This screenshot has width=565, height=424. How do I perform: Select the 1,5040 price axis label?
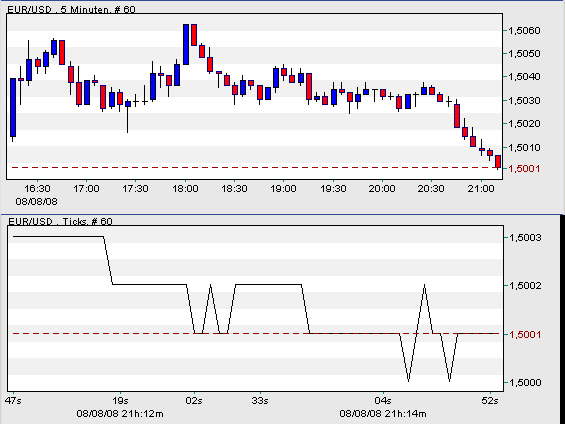click(x=524, y=77)
